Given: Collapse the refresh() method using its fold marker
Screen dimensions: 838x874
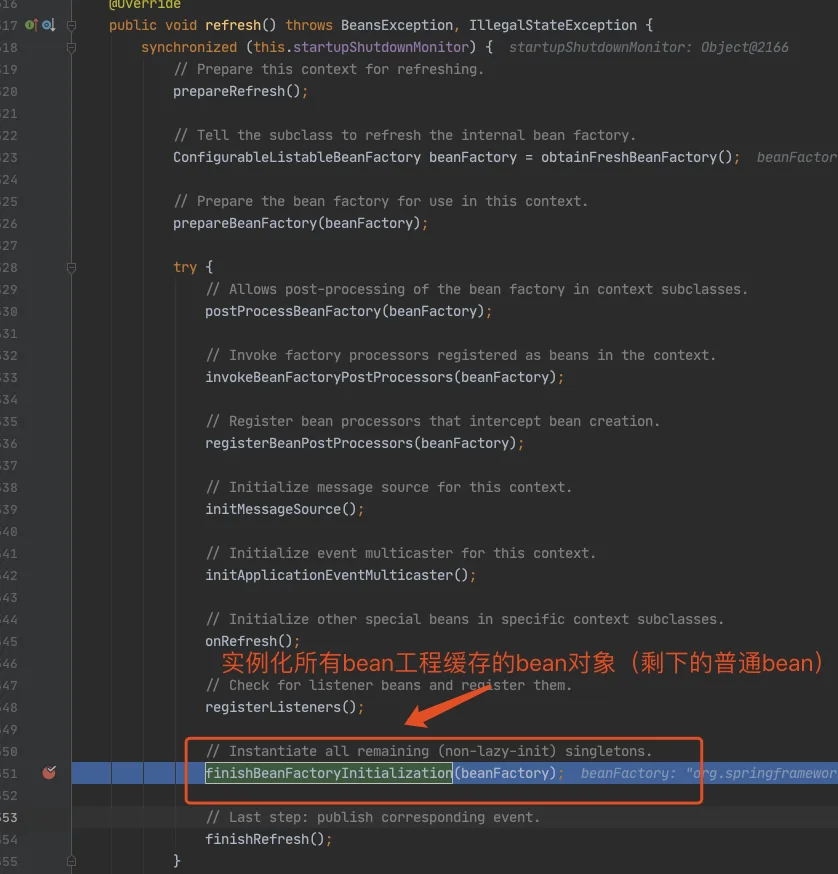Looking at the screenshot, I should coord(71,25).
